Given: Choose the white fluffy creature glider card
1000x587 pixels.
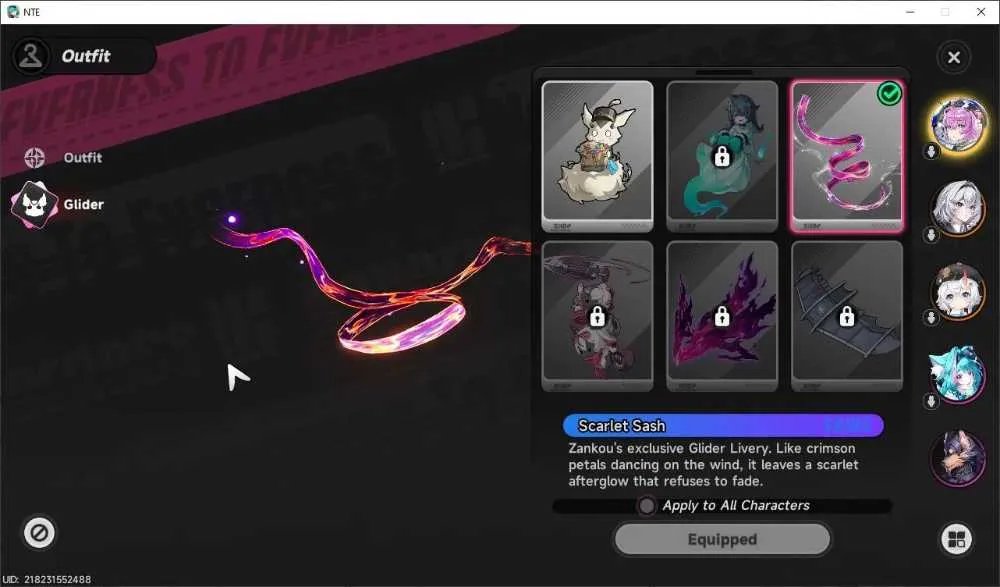Looking at the screenshot, I should pos(598,156).
